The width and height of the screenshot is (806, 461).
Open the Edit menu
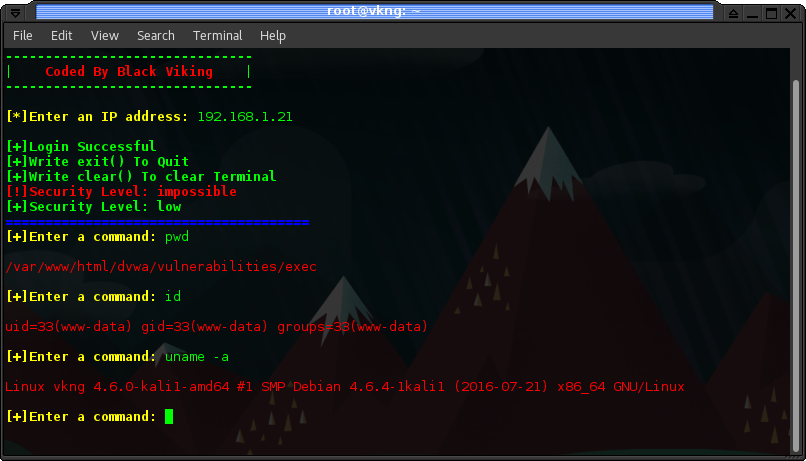pos(61,35)
